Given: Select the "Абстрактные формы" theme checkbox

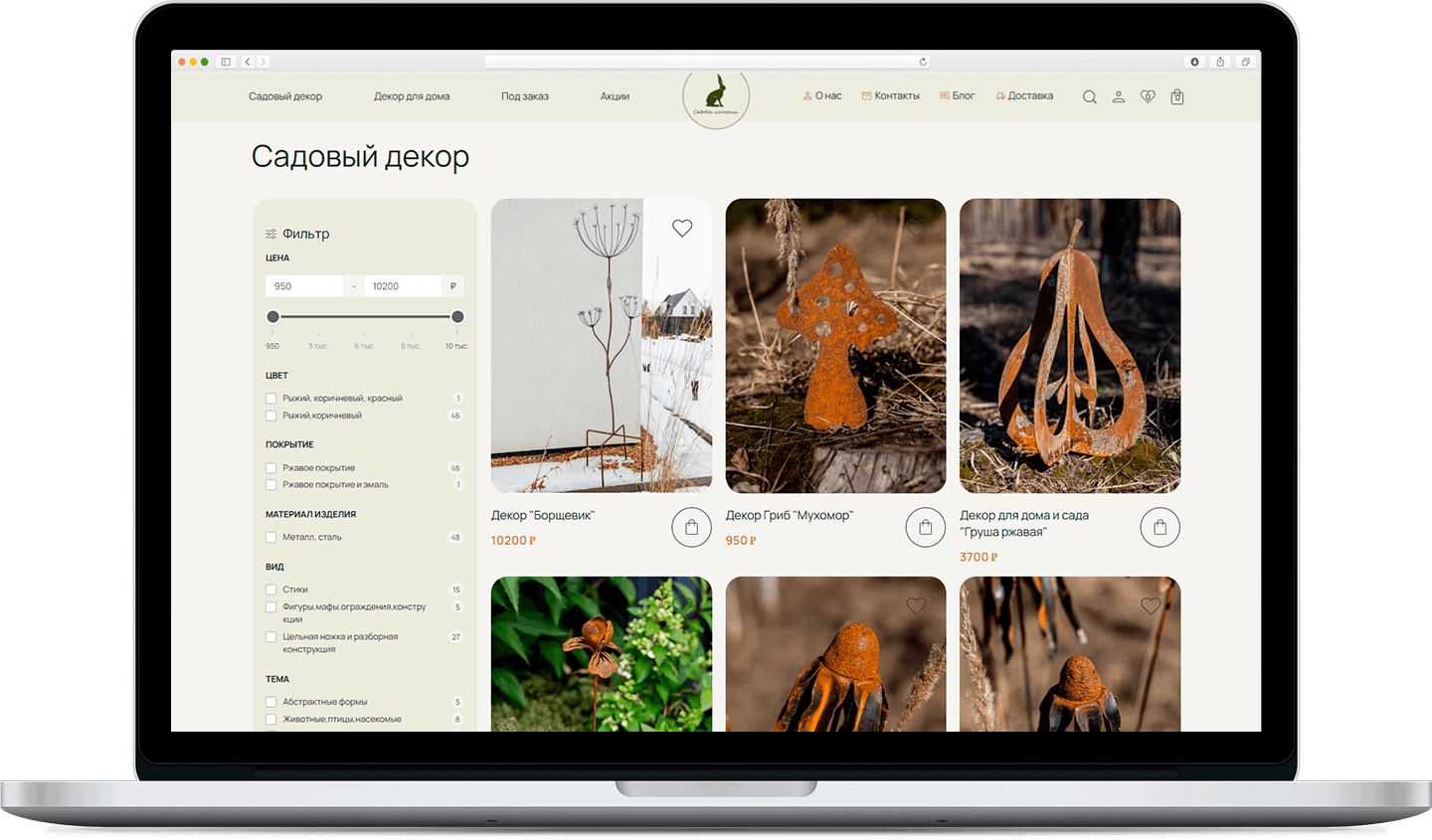Looking at the screenshot, I should 271,701.
